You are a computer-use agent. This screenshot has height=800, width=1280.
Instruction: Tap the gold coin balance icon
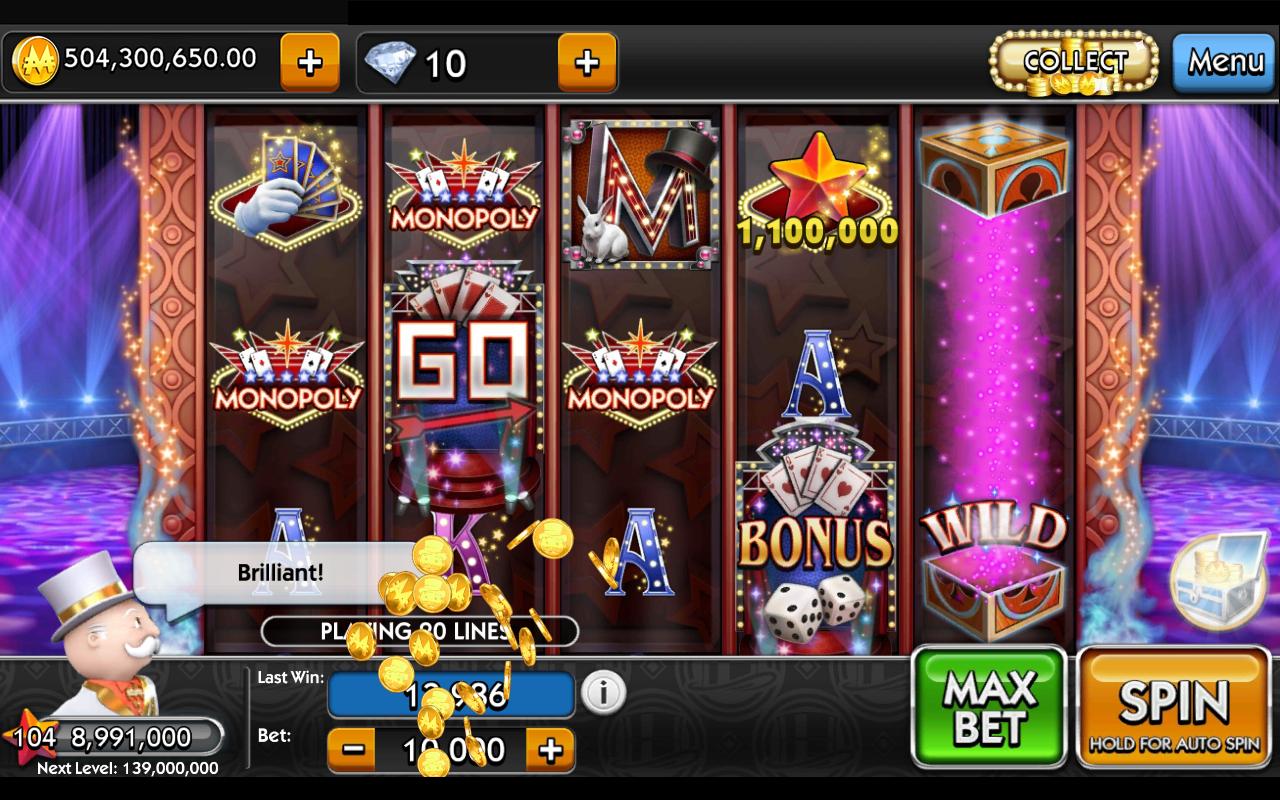pyautogui.click(x=34, y=60)
